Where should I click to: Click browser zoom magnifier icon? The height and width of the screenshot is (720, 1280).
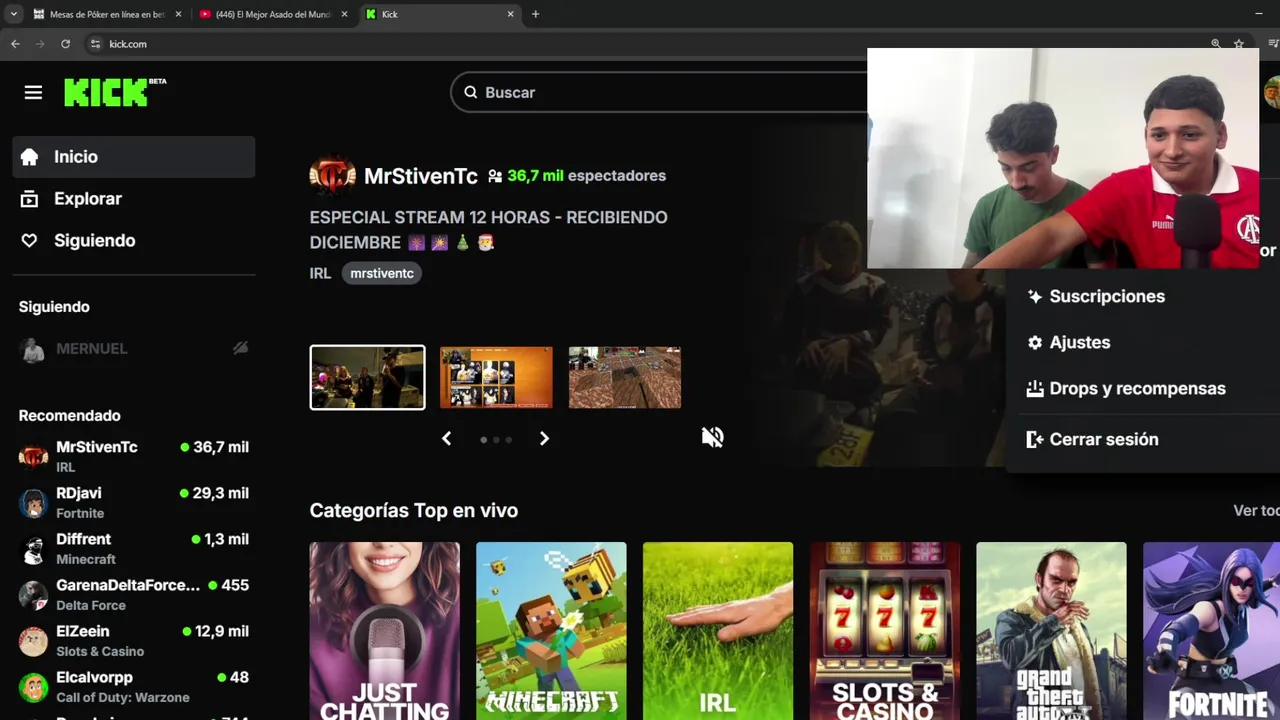[x=1215, y=44]
